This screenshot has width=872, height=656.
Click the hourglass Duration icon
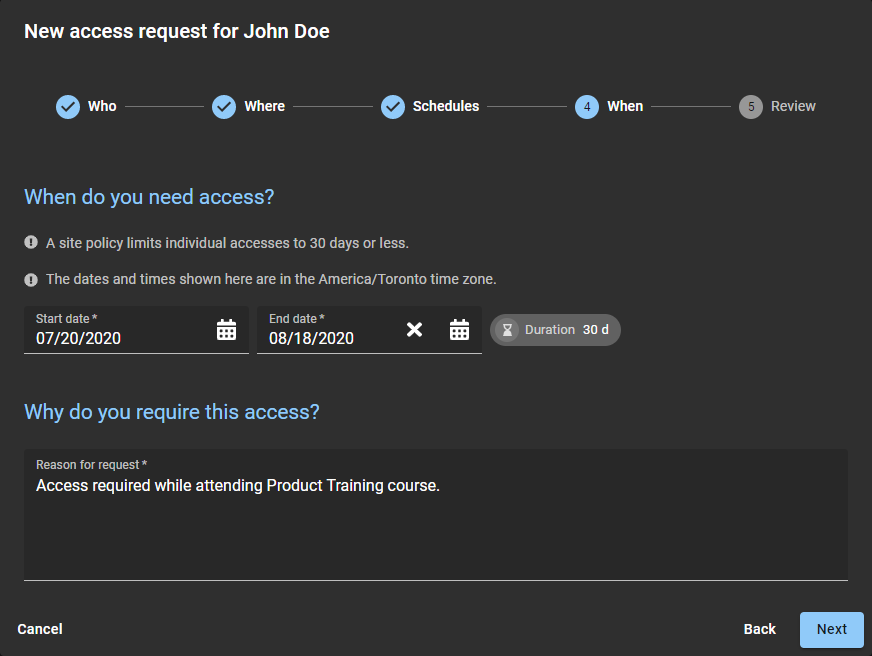pos(507,330)
